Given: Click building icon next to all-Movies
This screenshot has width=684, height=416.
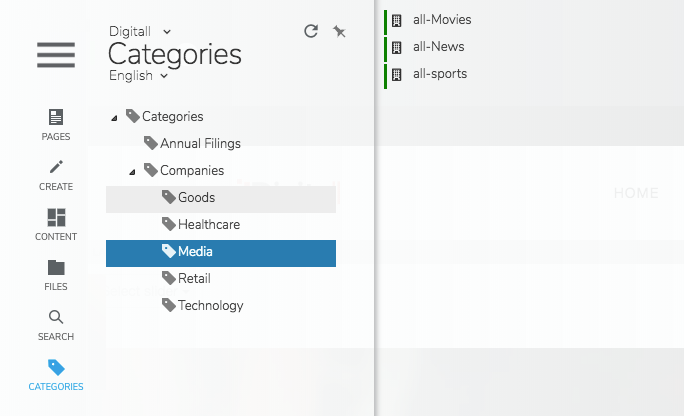Looking at the screenshot, I should 396,20.
